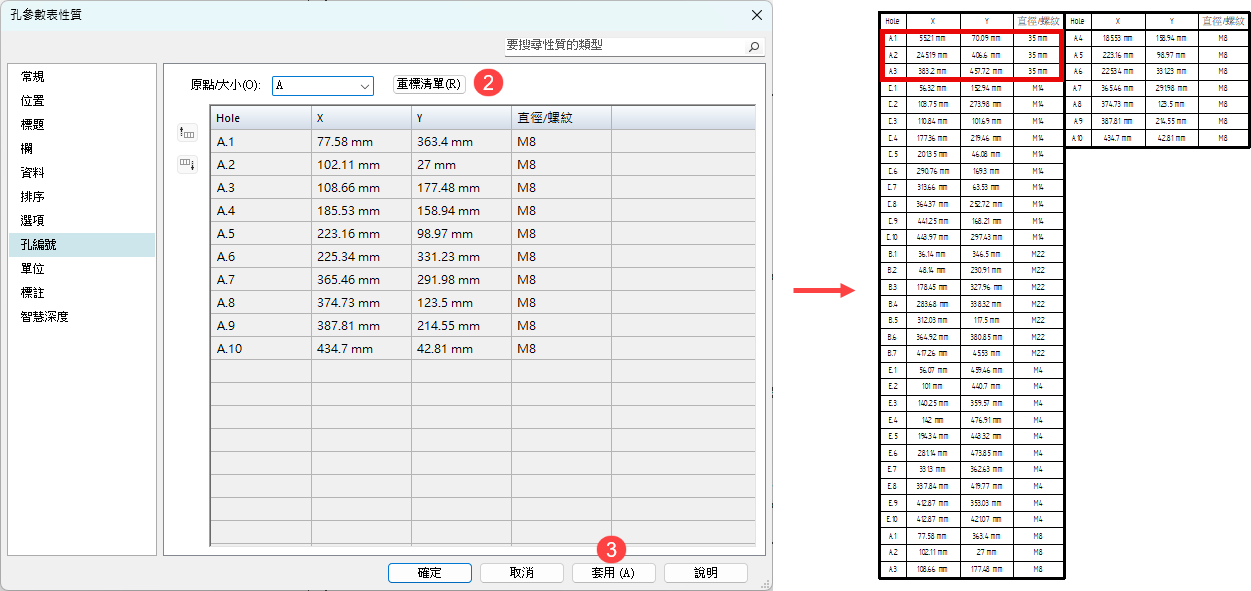Click the move row down icon

click(187, 164)
